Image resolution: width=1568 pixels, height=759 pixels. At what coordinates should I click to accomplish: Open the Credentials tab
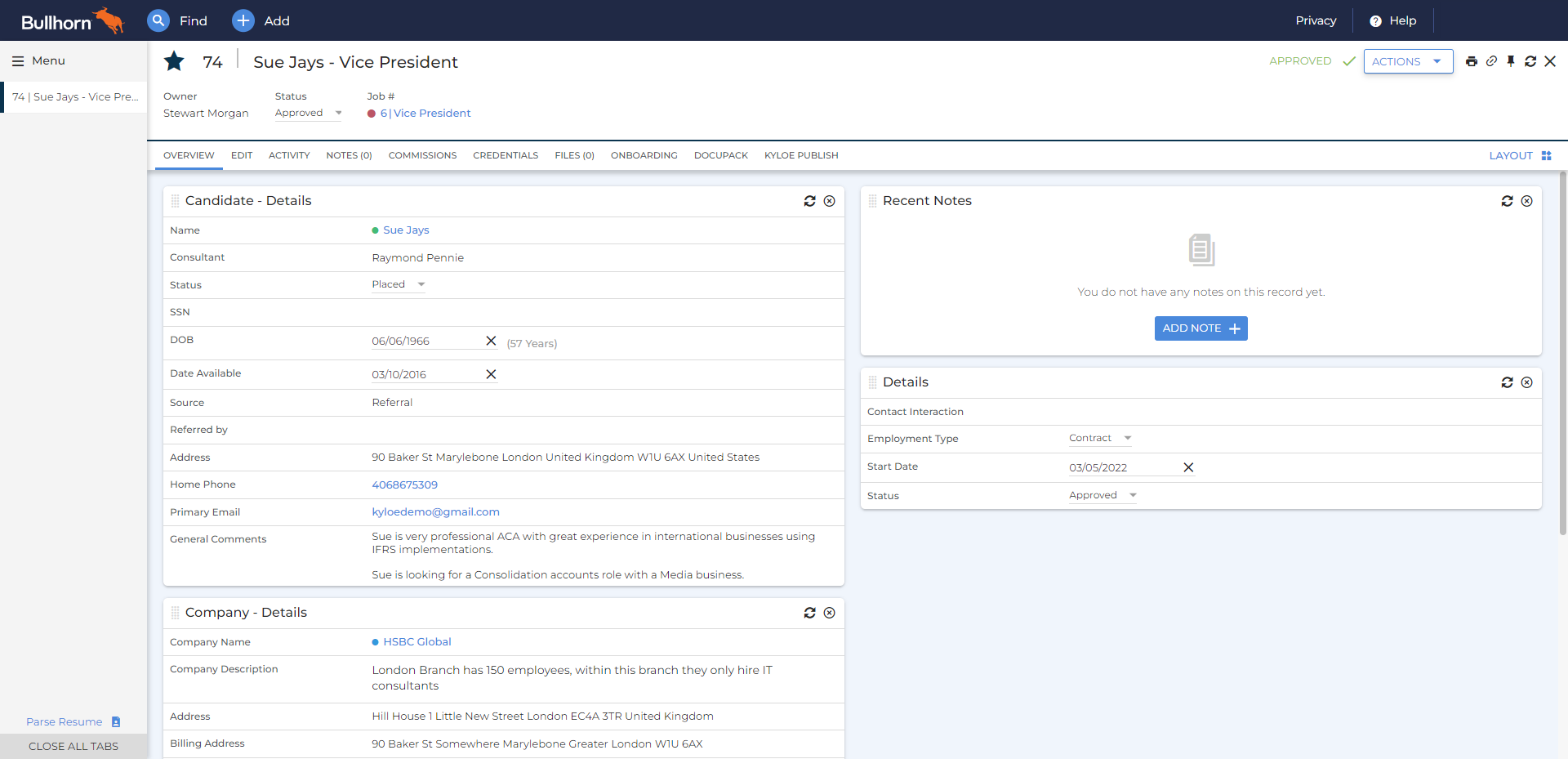pos(506,155)
